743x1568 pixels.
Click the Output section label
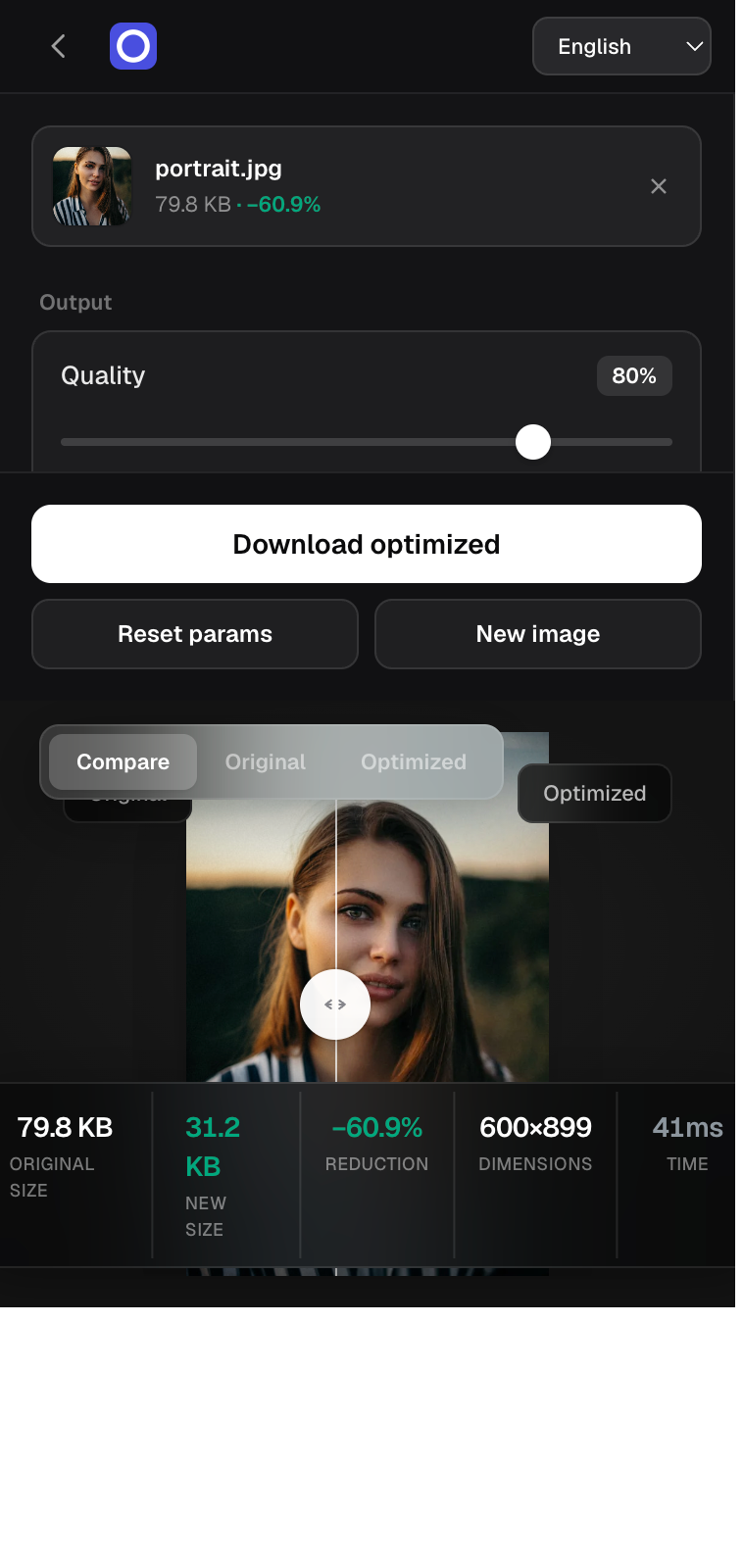(75, 302)
